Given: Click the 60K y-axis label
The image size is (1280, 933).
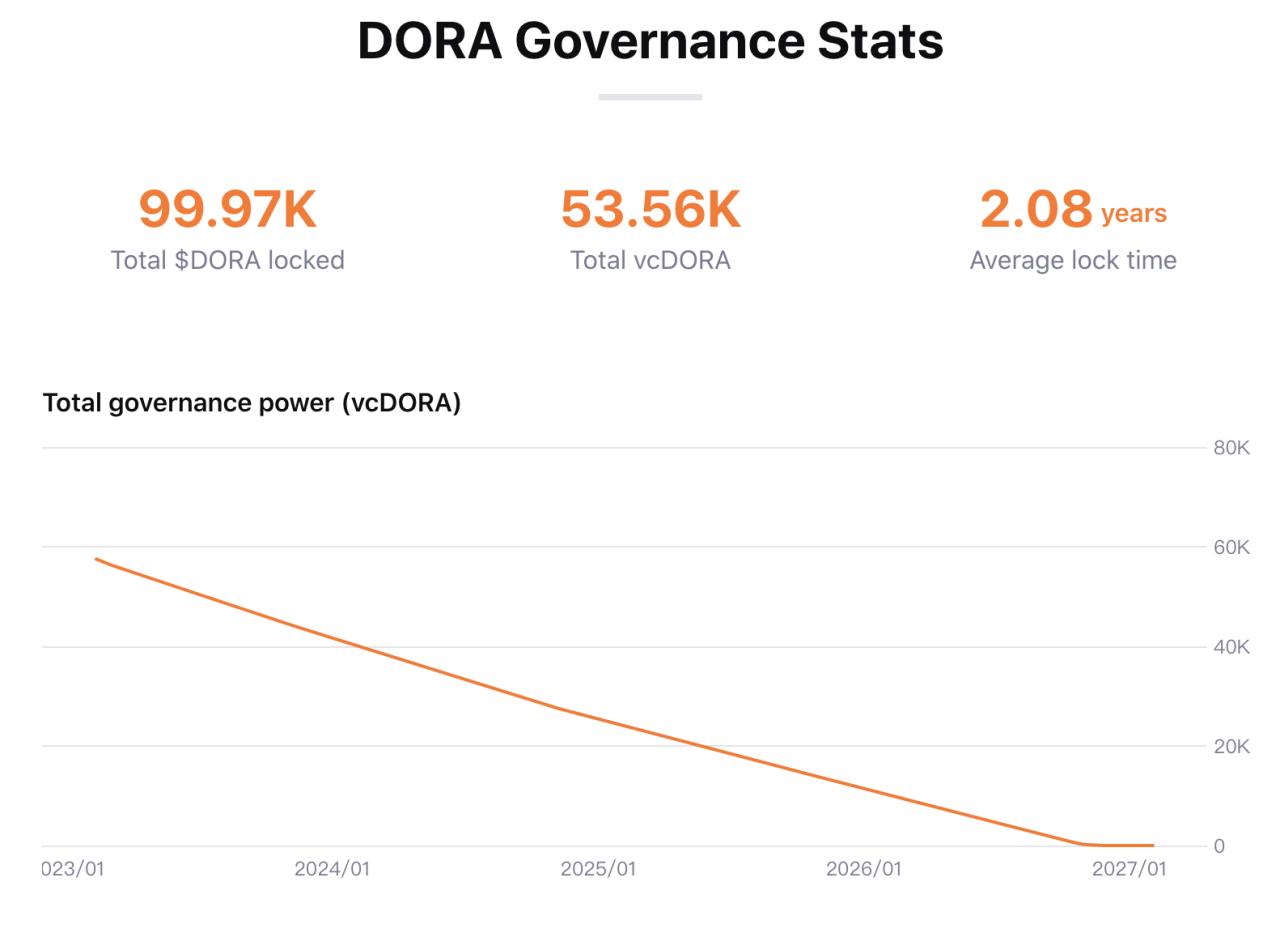Looking at the screenshot, I should coord(1231,547).
